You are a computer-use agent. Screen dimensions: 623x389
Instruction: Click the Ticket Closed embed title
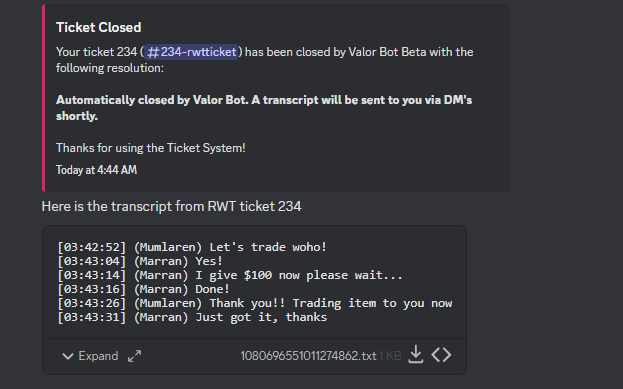99,27
